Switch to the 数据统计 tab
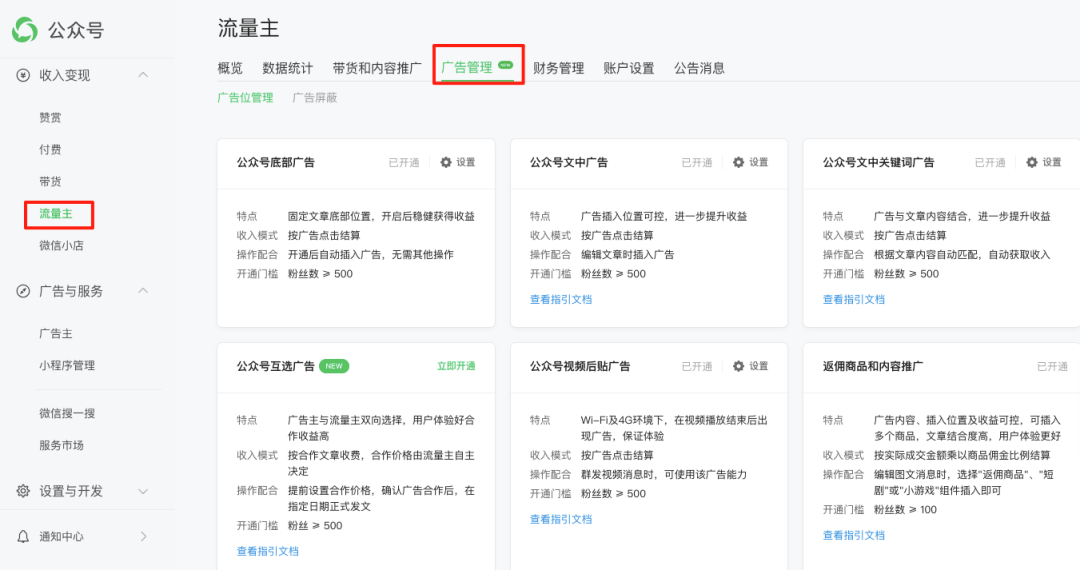 (287, 68)
